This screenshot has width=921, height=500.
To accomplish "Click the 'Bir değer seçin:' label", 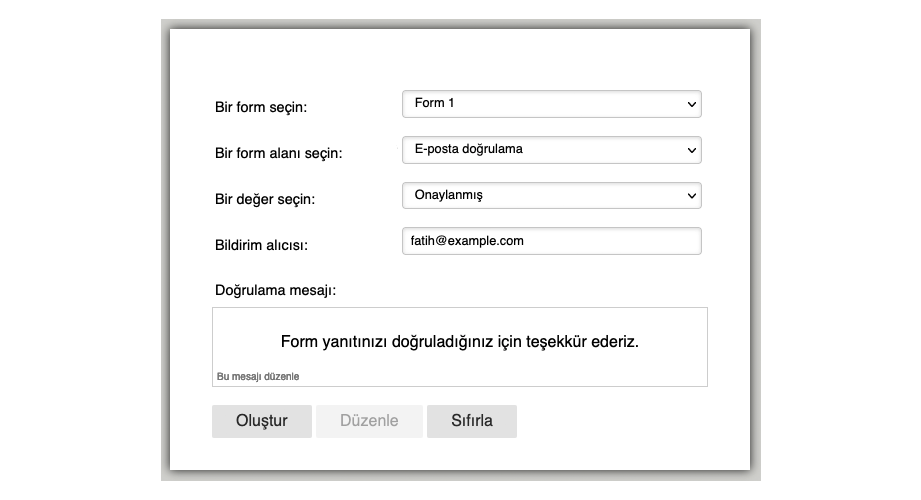I will 265,199.
